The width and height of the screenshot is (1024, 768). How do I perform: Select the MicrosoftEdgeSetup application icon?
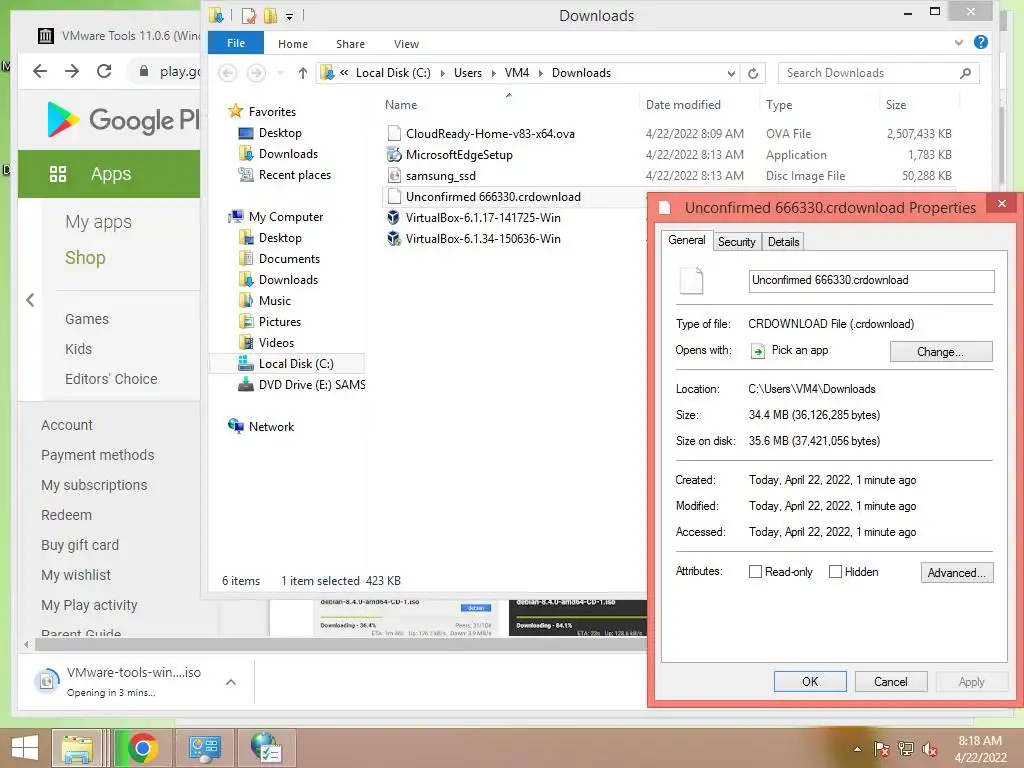[394, 155]
